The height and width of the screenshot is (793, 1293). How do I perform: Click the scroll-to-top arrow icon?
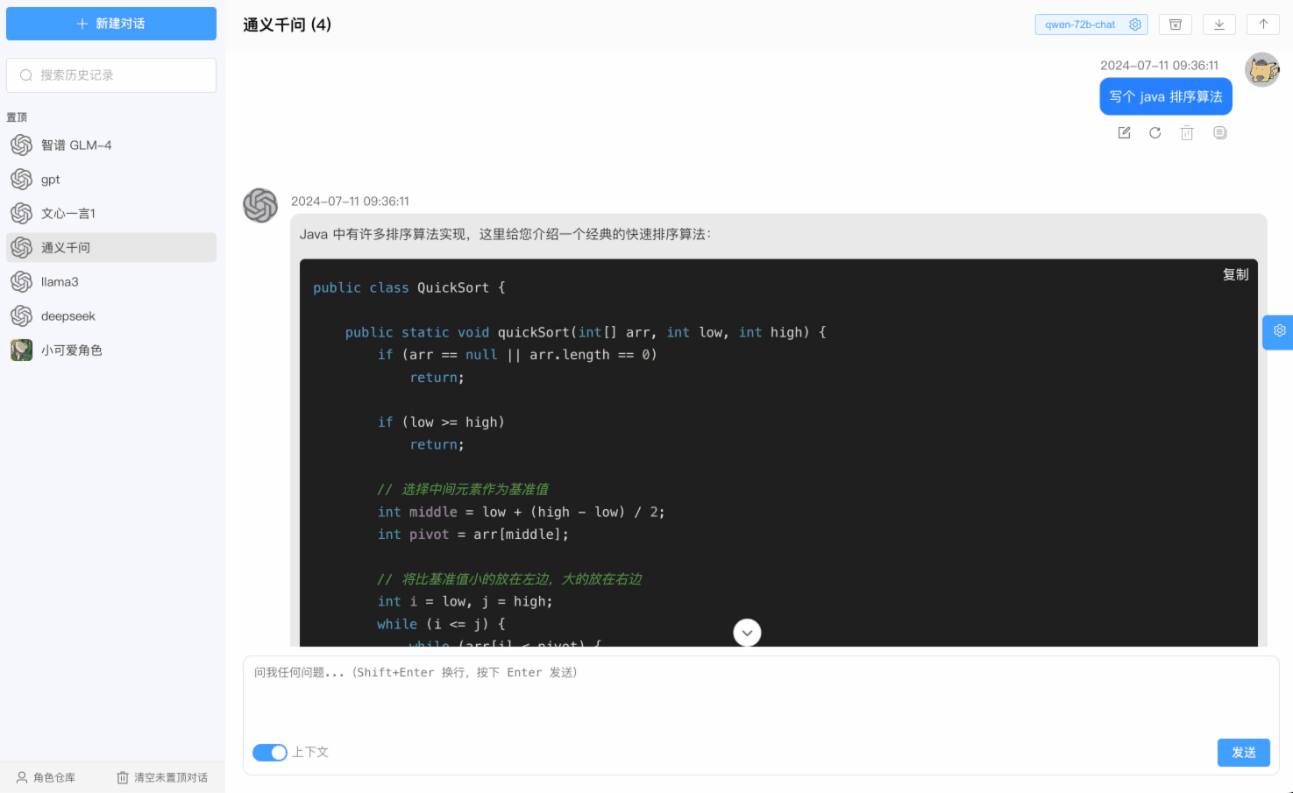1263,24
